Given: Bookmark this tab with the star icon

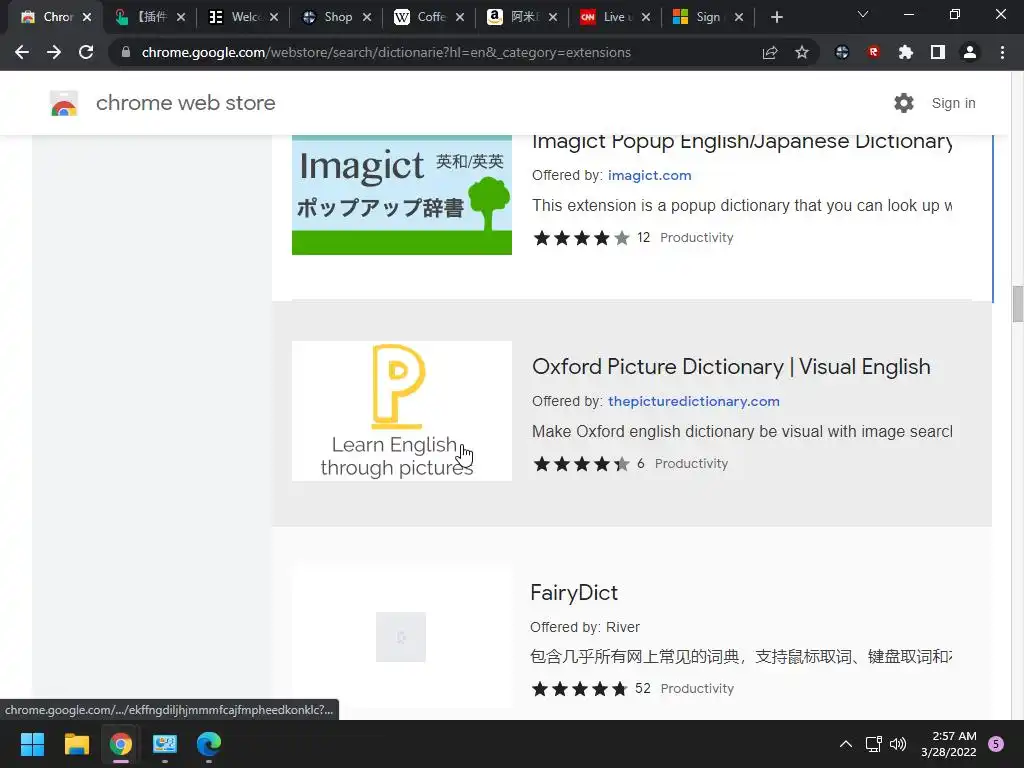Looking at the screenshot, I should (802, 52).
